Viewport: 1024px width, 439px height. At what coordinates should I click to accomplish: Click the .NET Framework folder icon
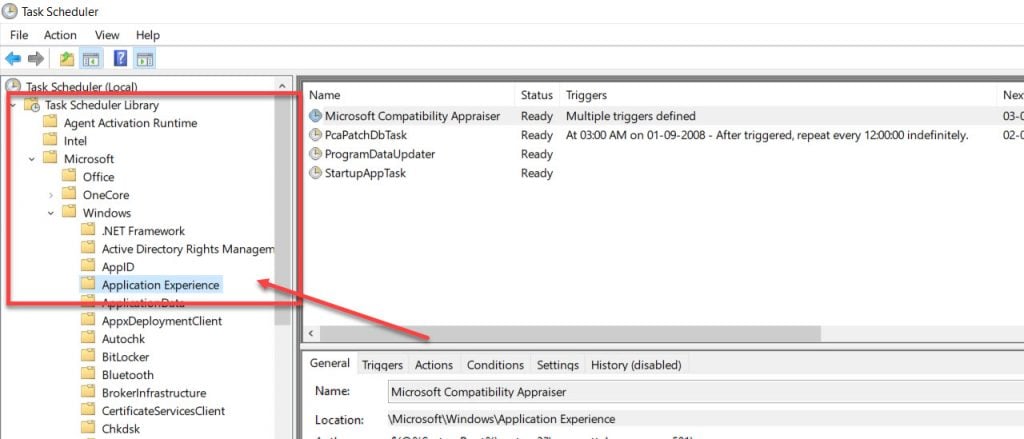pos(88,231)
